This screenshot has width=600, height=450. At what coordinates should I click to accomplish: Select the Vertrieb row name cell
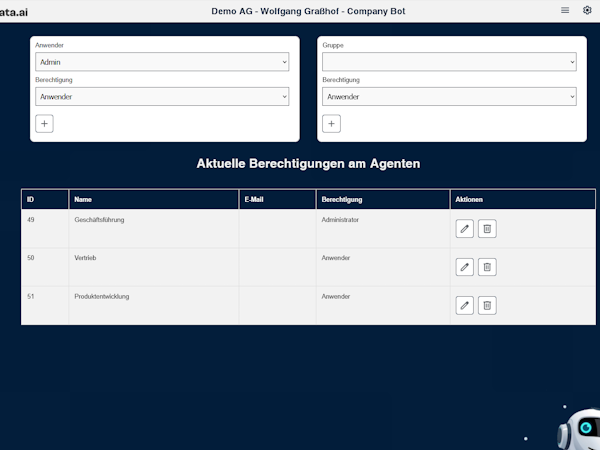[87, 258]
